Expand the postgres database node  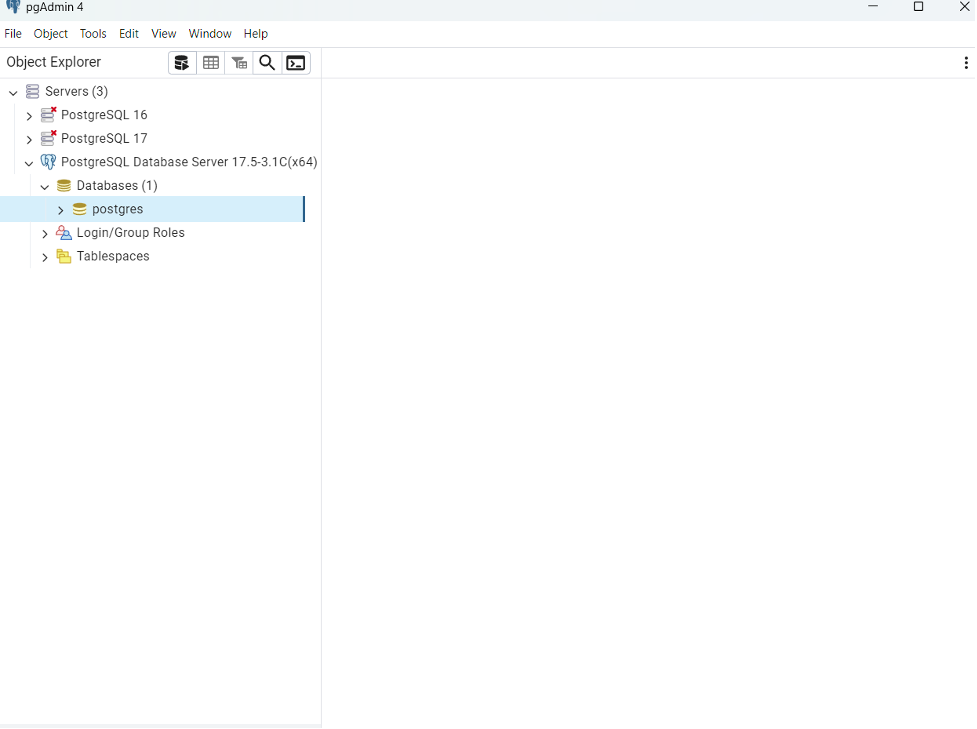point(60,210)
